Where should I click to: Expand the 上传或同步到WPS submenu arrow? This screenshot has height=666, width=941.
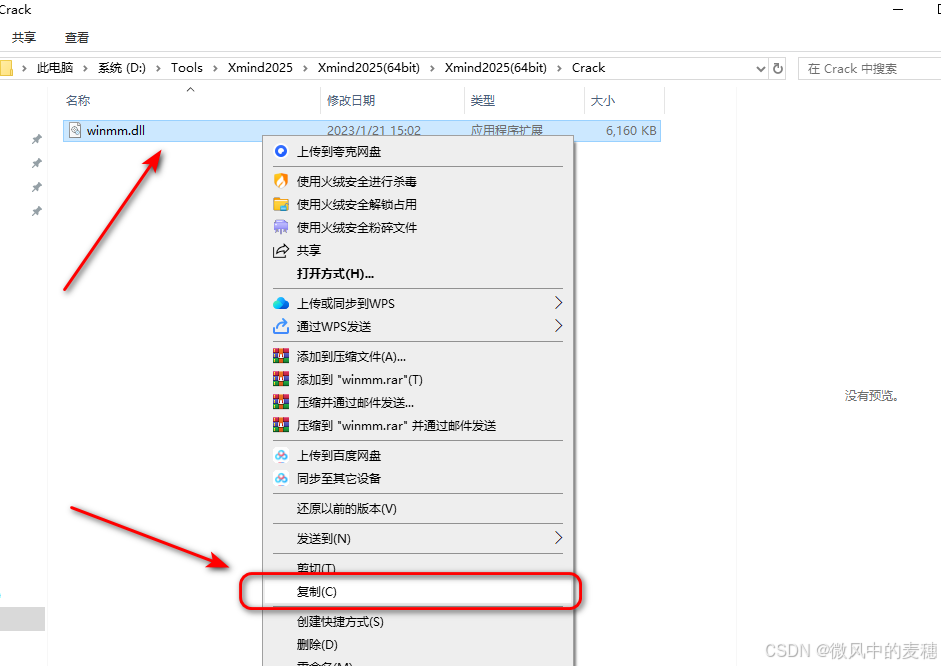(558, 302)
